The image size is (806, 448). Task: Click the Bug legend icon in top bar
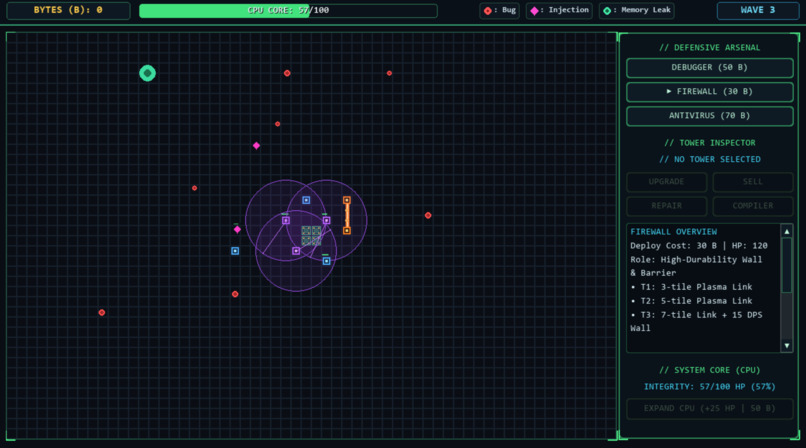click(487, 11)
